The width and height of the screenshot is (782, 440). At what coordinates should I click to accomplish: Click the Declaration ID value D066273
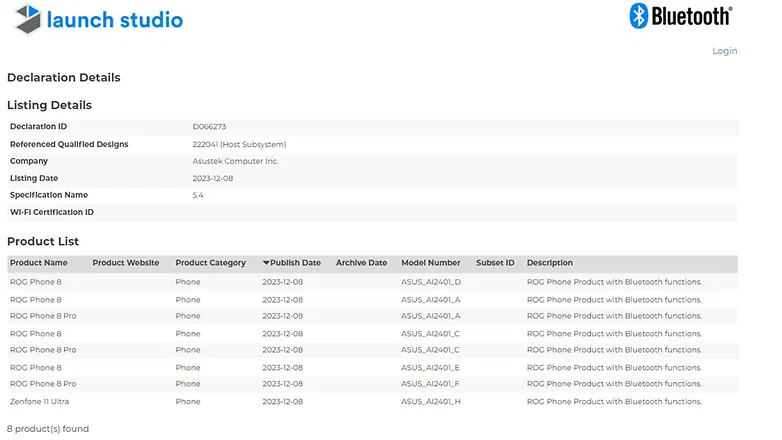click(x=209, y=127)
